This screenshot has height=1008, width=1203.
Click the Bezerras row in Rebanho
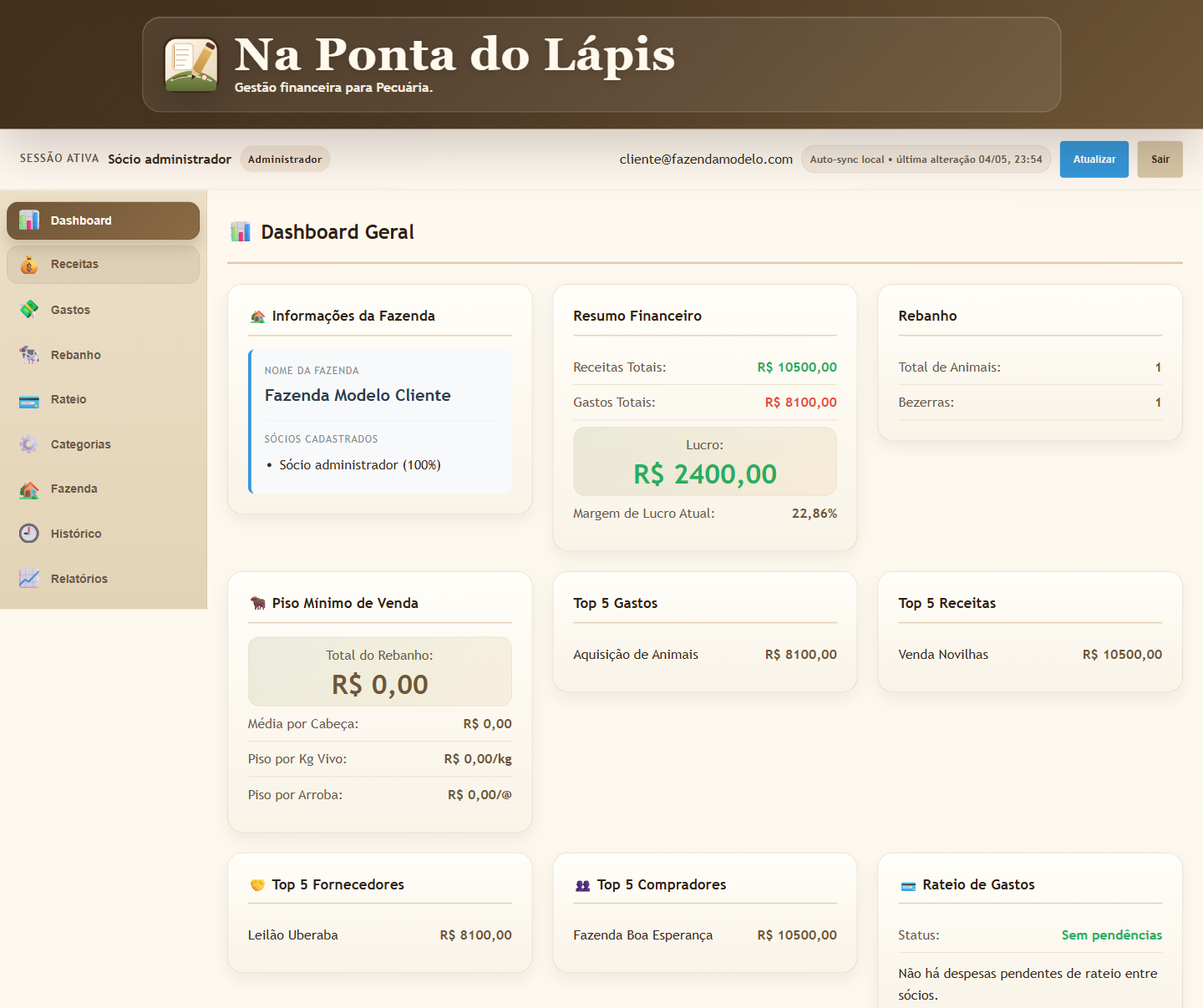point(1030,403)
